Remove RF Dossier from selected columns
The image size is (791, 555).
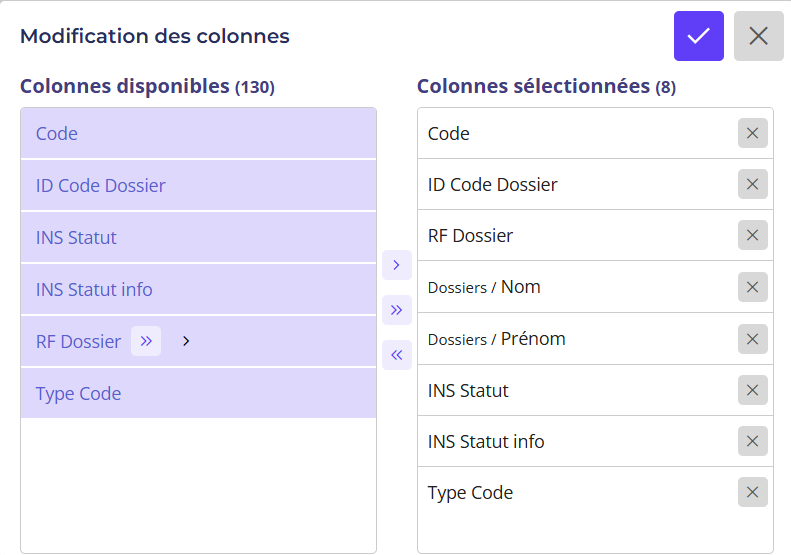coord(752,236)
